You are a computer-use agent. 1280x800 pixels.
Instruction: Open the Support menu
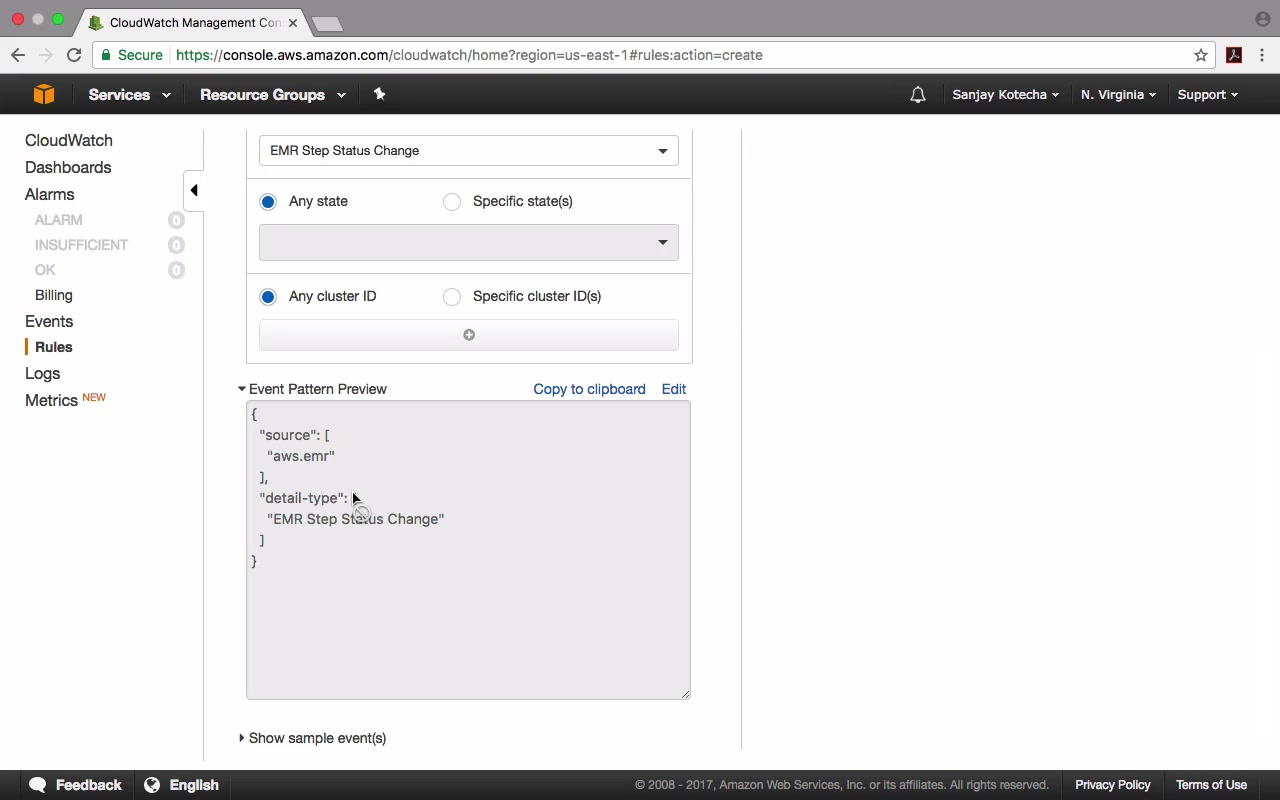pos(1207,95)
